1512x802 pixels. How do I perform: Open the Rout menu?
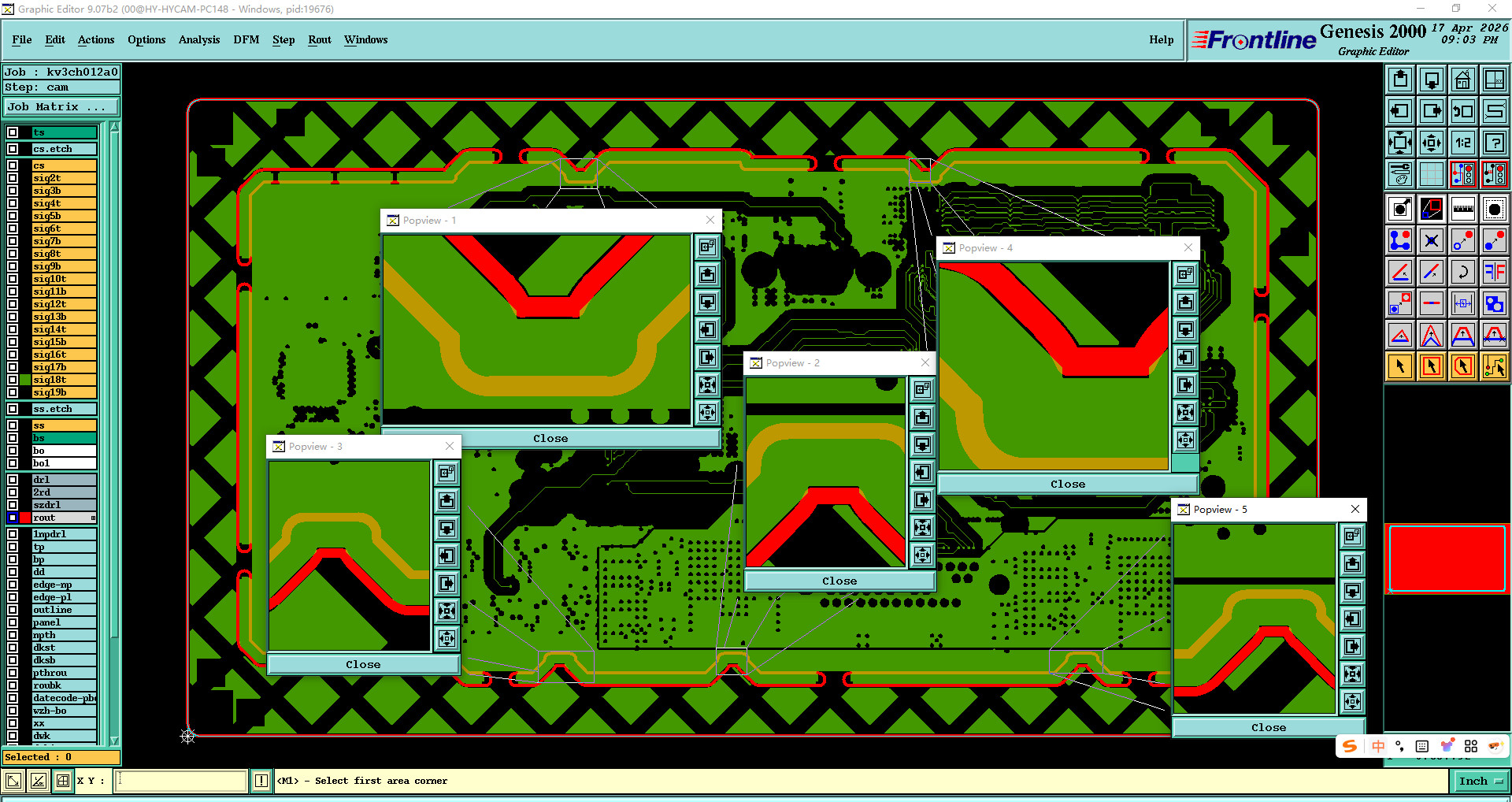click(320, 39)
